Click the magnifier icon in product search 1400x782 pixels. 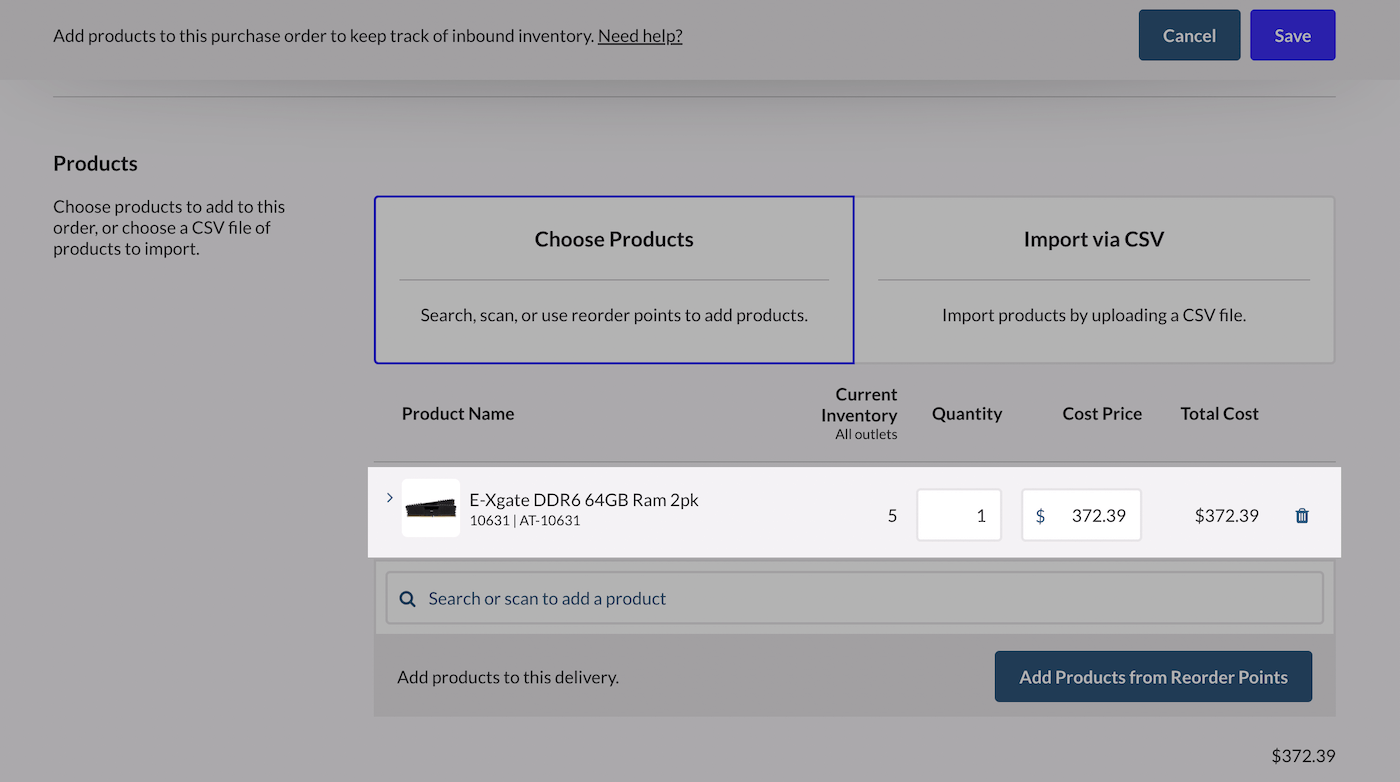[407, 599]
